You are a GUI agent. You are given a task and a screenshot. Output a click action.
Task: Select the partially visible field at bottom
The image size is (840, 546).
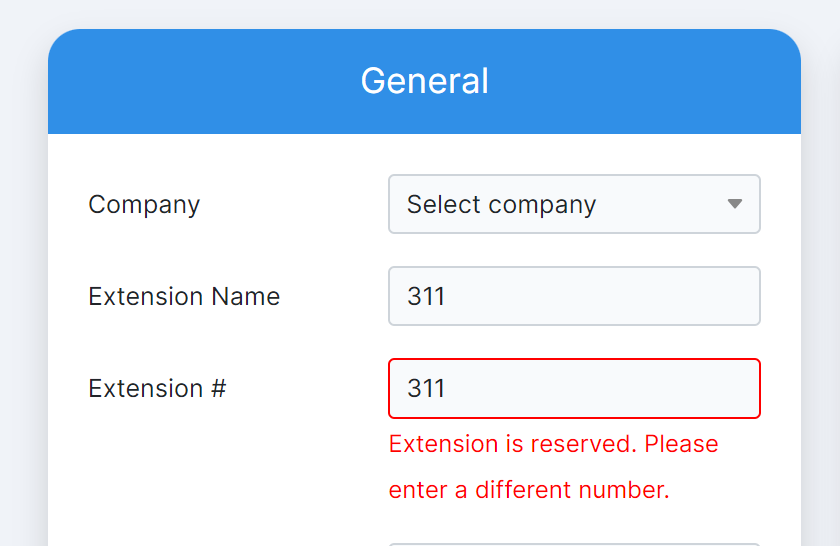(573, 543)
